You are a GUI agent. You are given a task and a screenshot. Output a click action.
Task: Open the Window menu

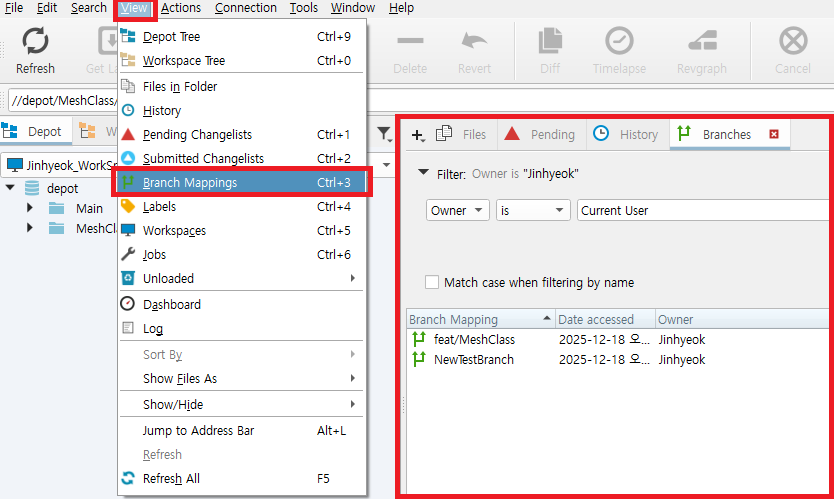(353, 8)
